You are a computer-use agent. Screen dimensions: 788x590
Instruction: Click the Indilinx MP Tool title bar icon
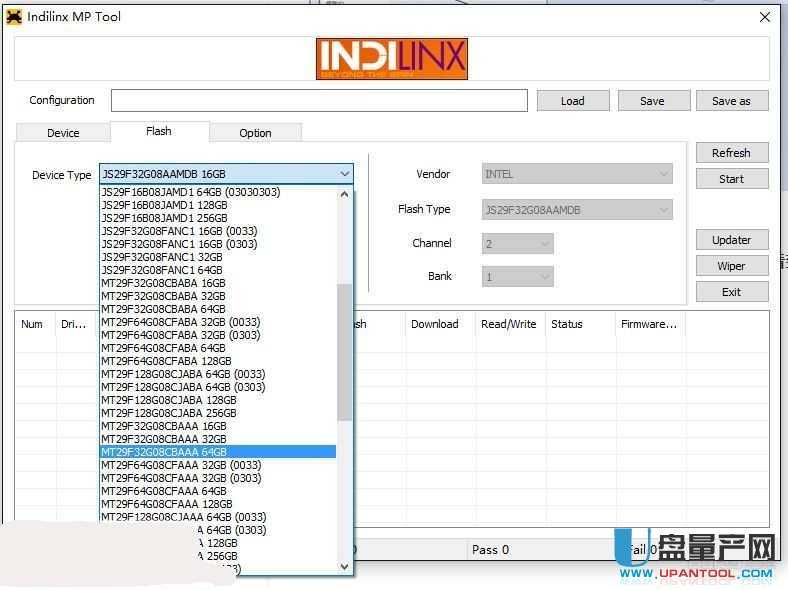tap(14, 17)
